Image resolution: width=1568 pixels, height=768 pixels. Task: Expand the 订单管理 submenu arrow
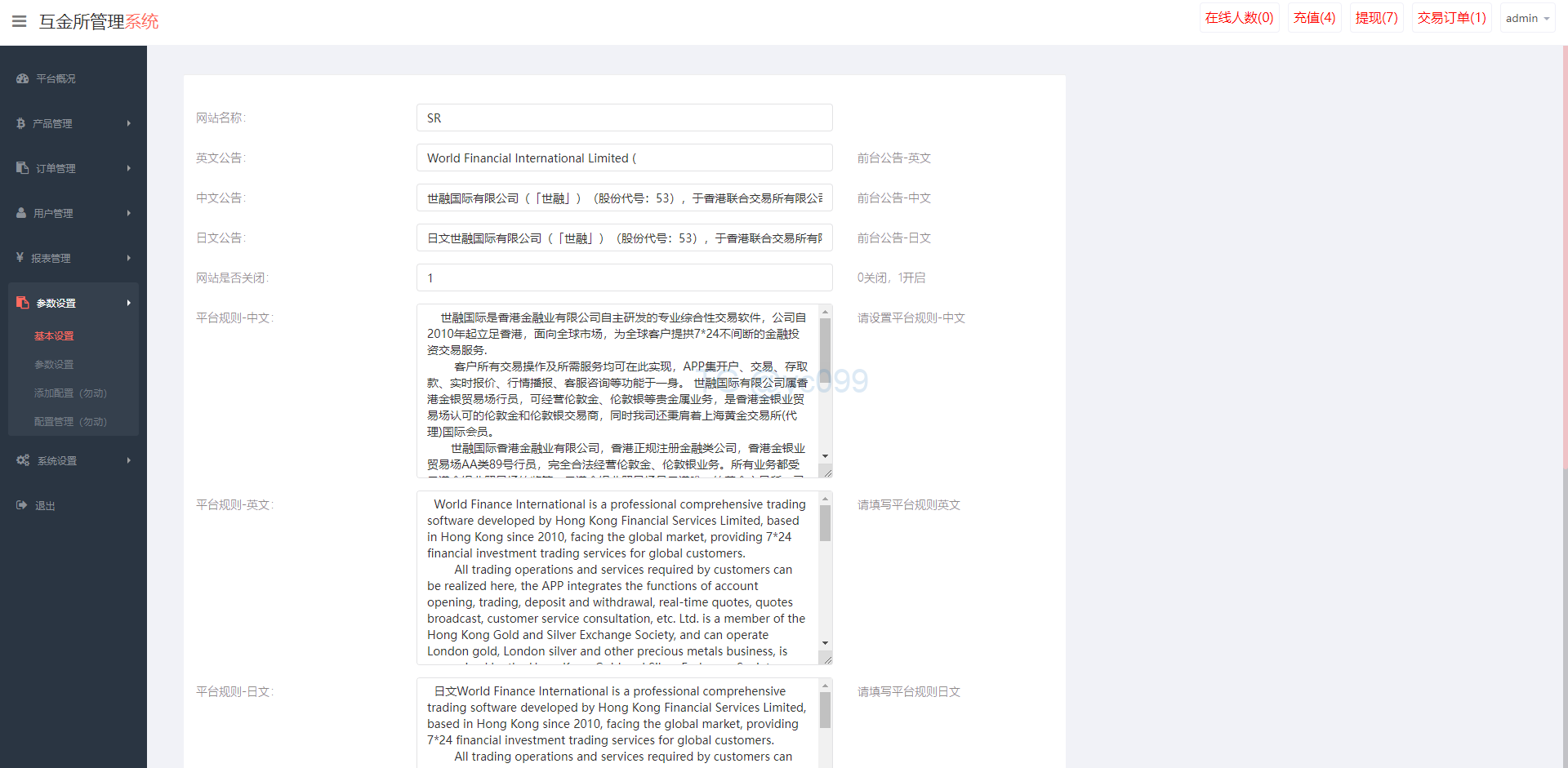pos(128,168)
